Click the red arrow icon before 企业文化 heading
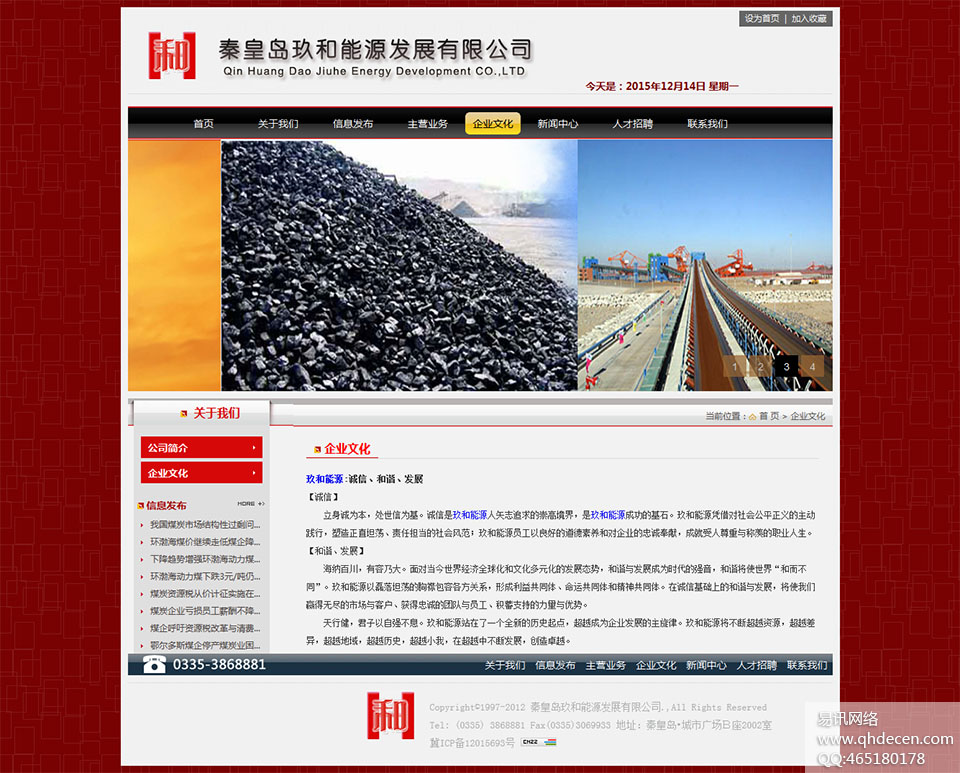The height and width of the screenshot is (773, 960). 316,449
